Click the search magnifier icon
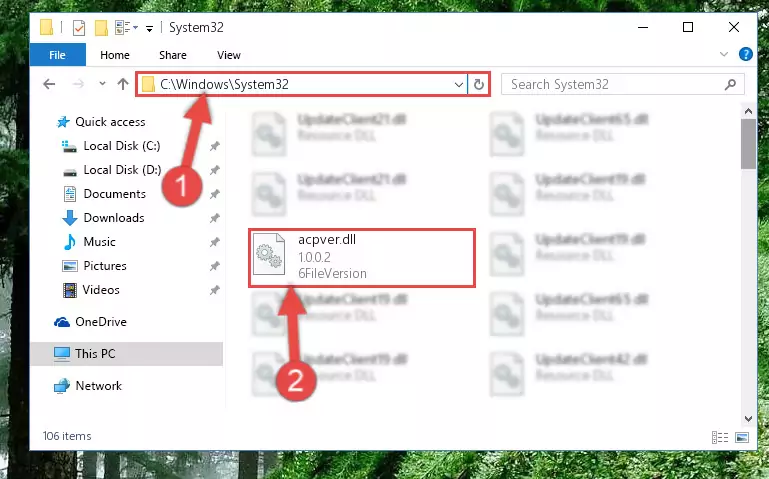 730,84
